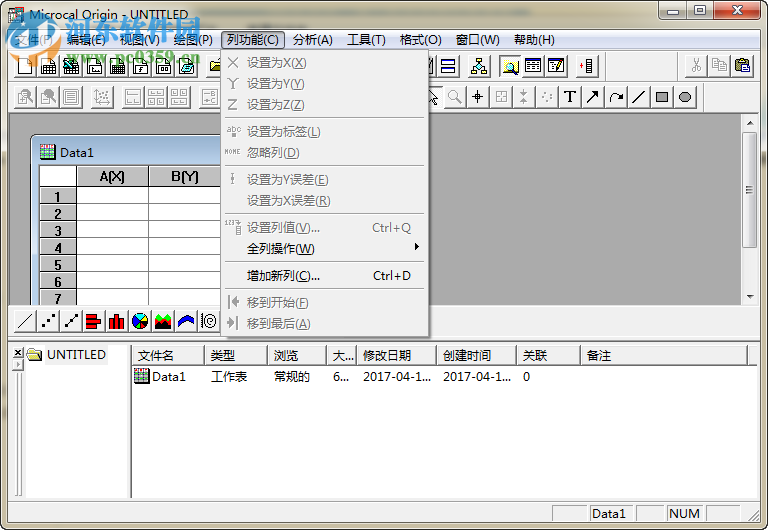Open the 工具(T) menu
The height and width of the screenshot is (530, 768).
pos(366,40)
